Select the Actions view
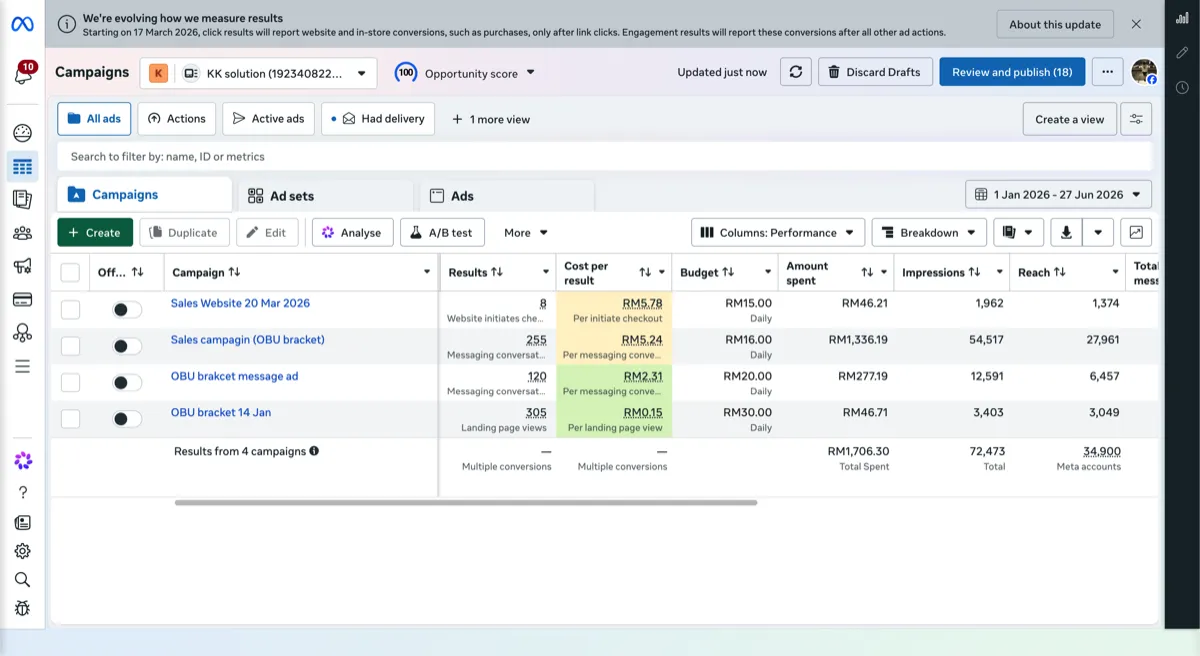The image size is (1200, 656). pyautogui.click(x=176, y=119)
